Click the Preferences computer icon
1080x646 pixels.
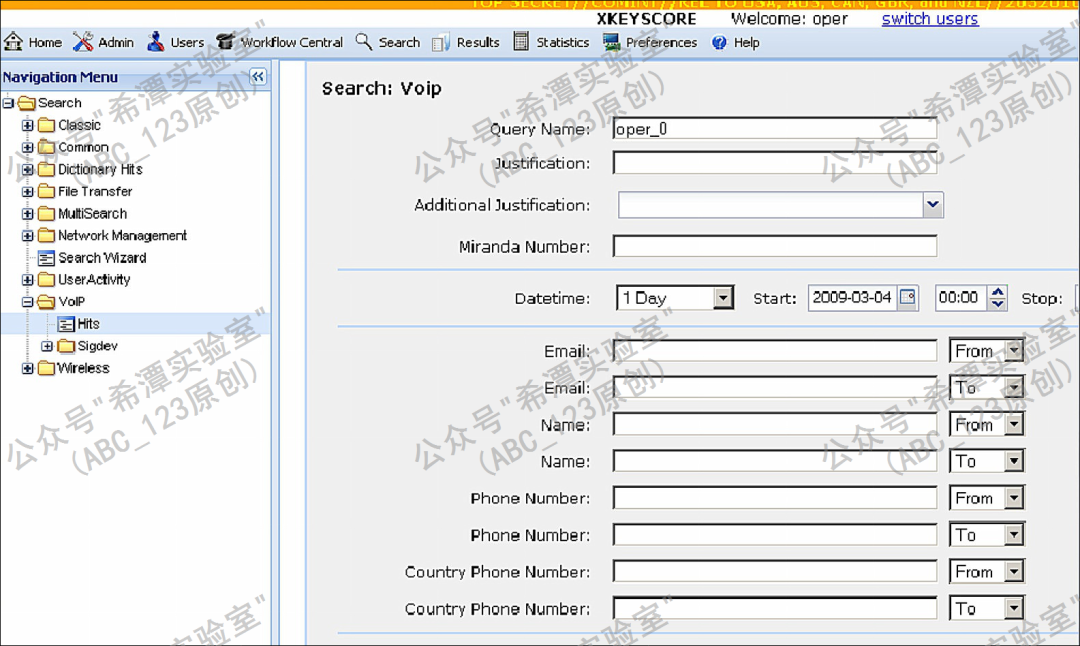[611, 43]
